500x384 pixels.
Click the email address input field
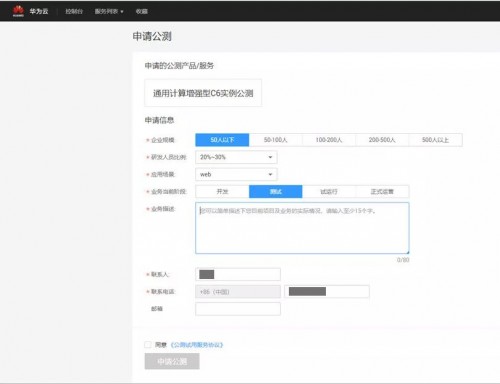coord(238,309)
